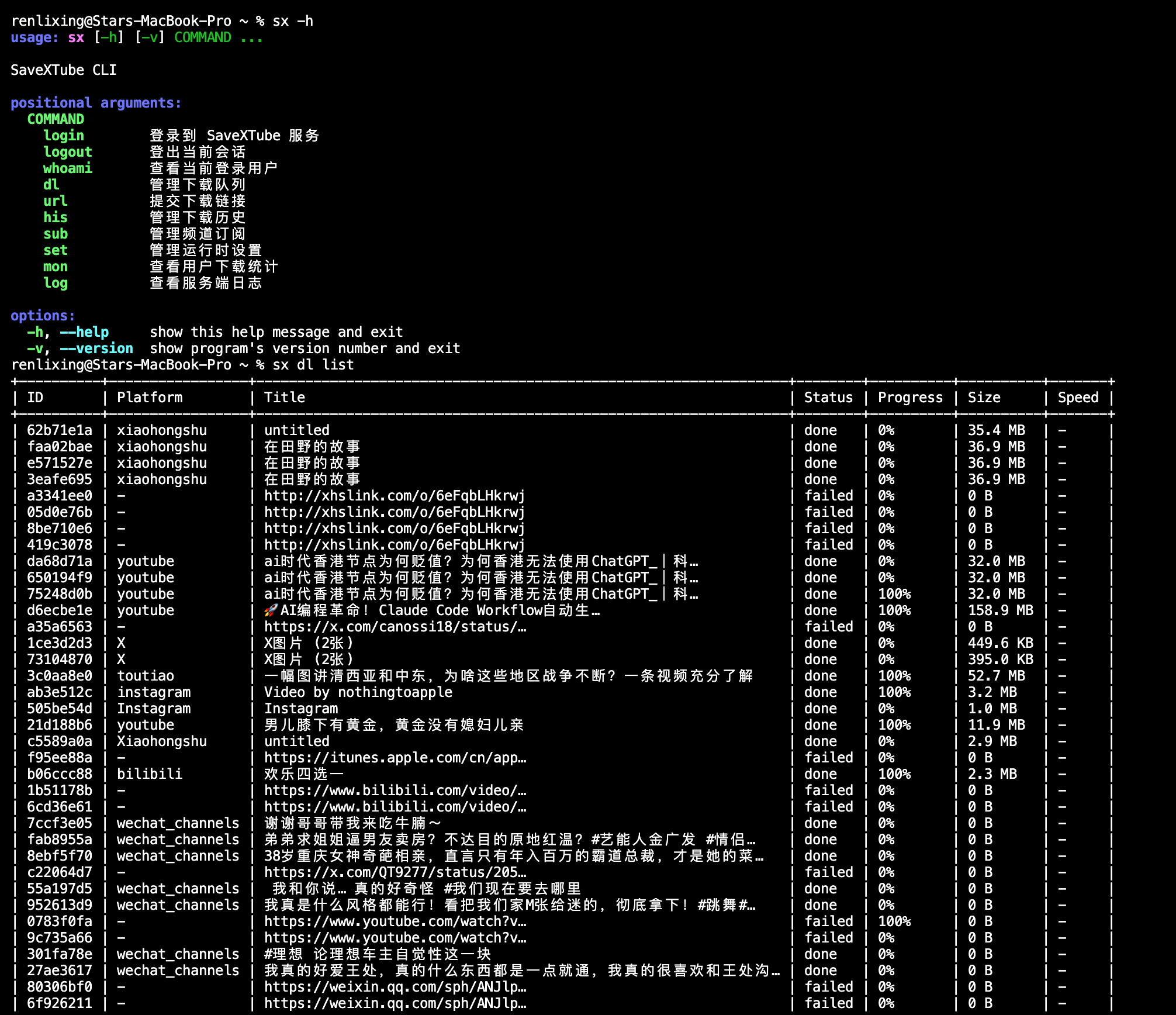The image size is (1176, 1015).
Task: Click the 'Speed' column header
Action: click(1078, 398)
